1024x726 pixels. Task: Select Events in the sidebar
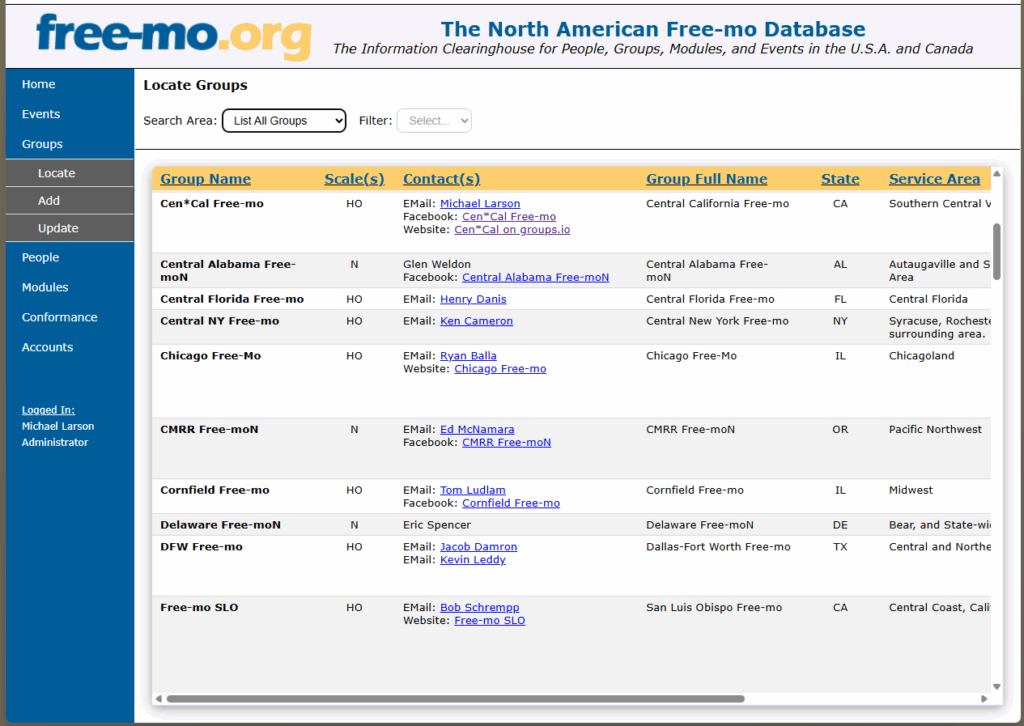pyautogui.click(x=40, y=114)
